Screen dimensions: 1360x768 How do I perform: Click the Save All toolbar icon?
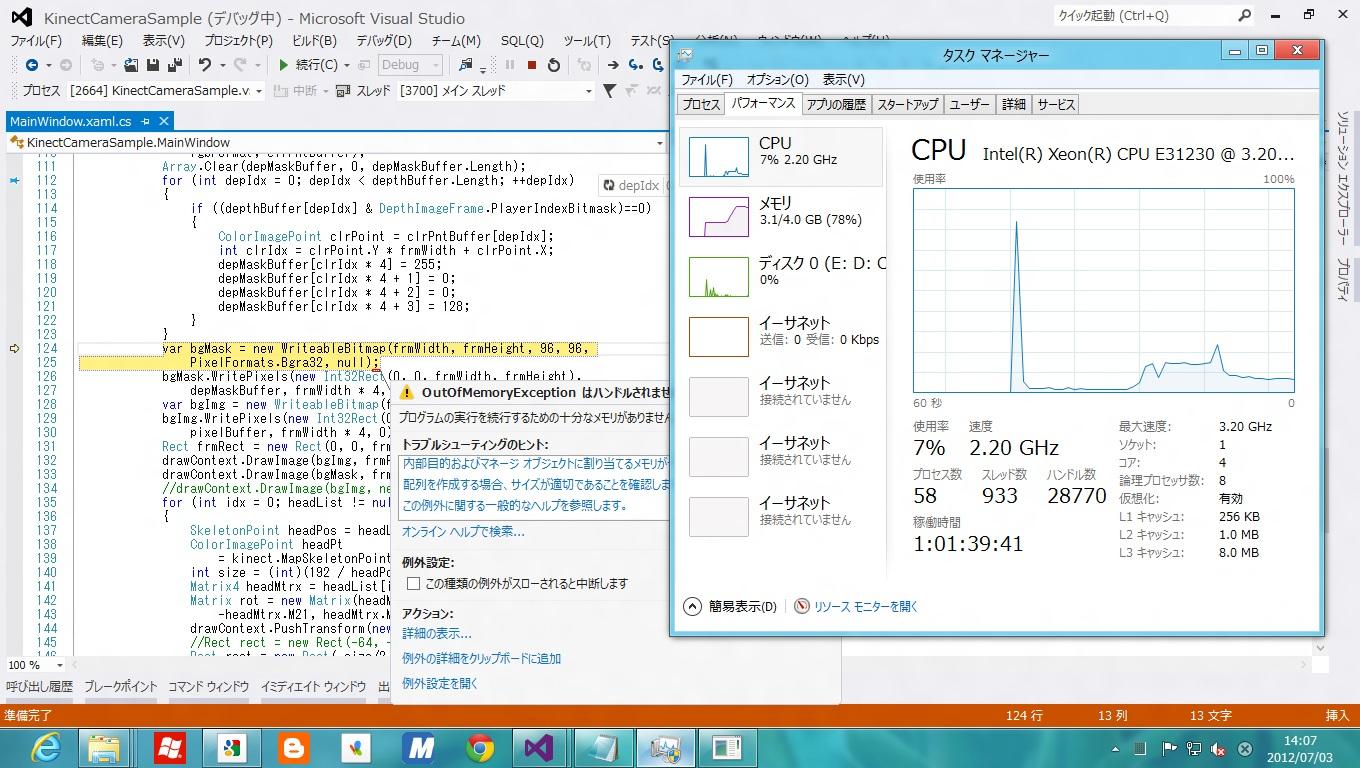(174, 65)
